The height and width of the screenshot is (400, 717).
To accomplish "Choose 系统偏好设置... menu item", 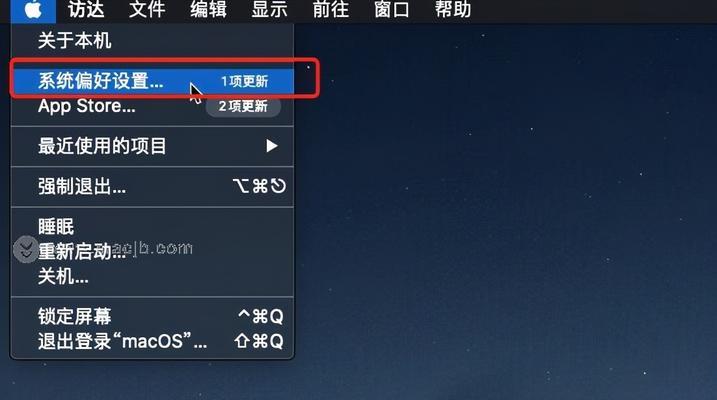I will pyautogui.click(x=152, y=81).
